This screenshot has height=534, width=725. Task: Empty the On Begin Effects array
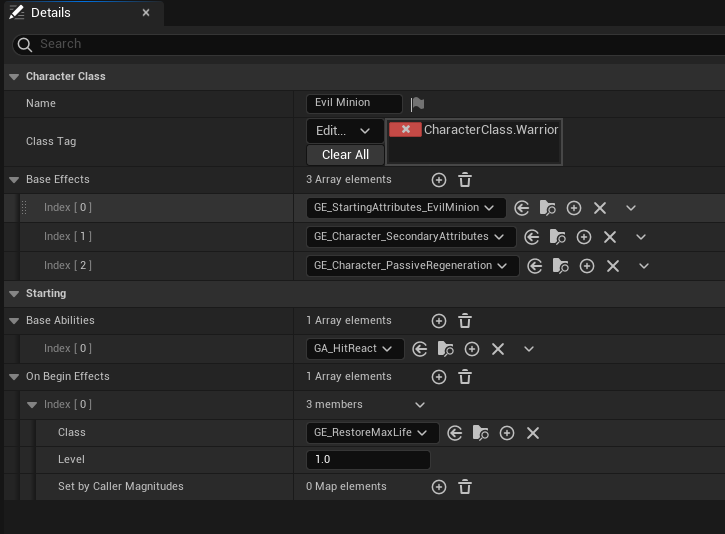coord(465,377)
